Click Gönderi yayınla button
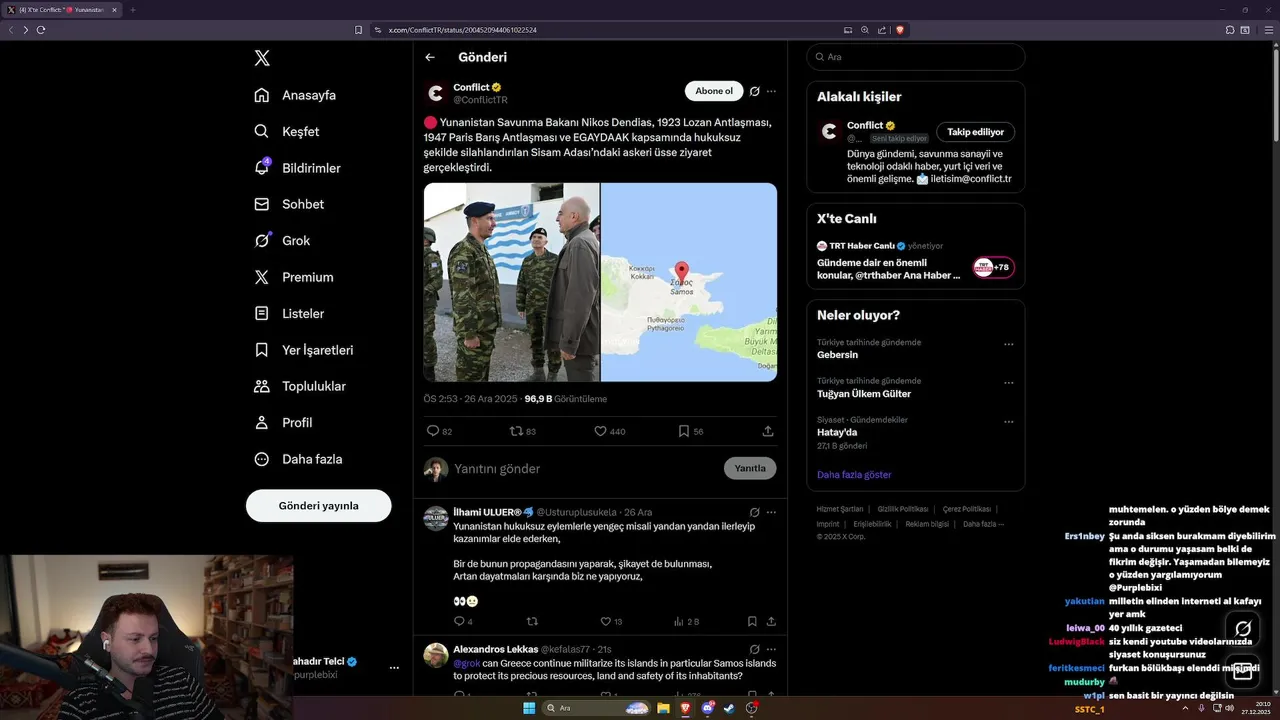This screenshot has height=720, width=1280. coord(318,506)
